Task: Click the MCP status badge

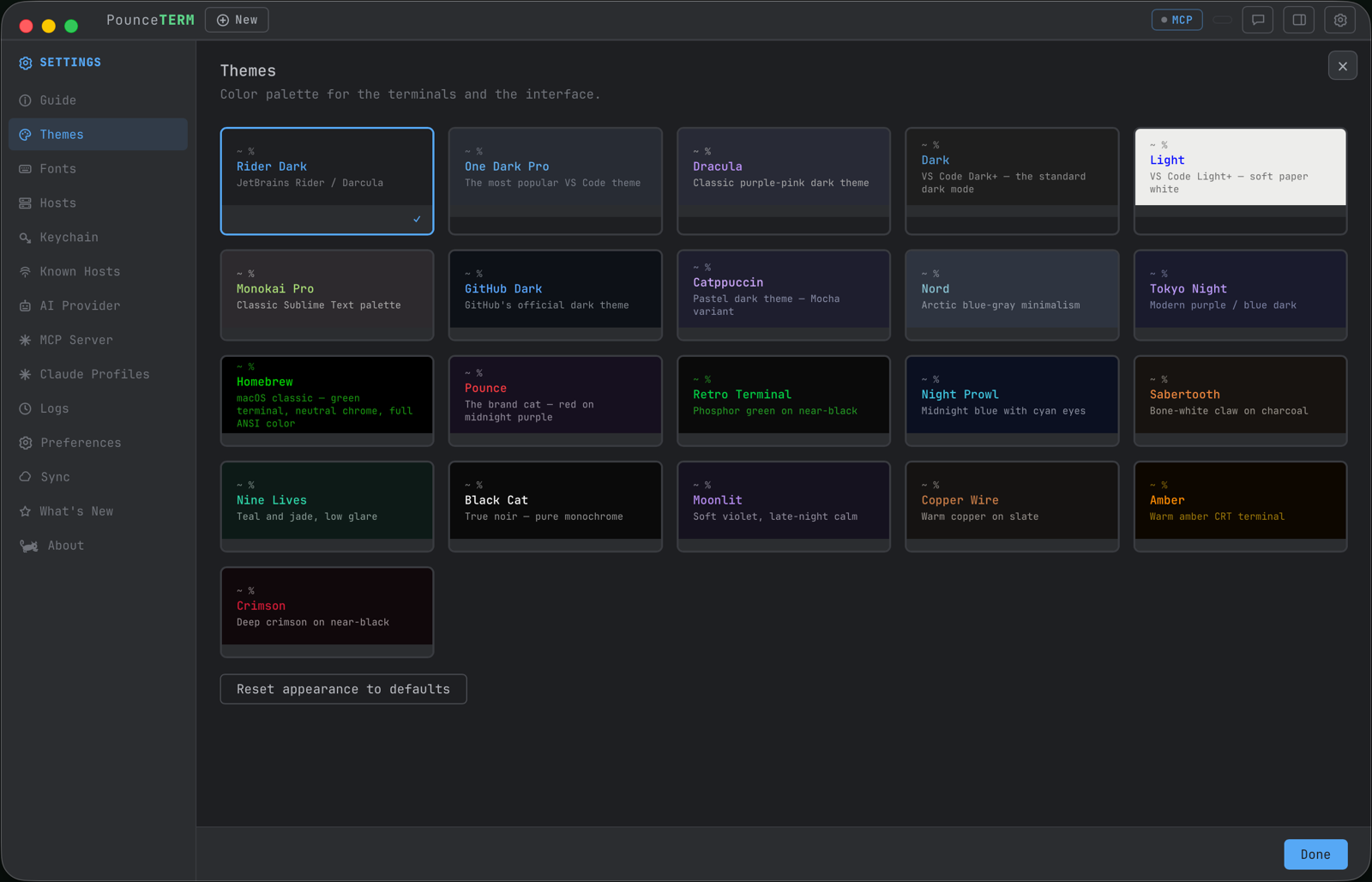Action: point(1176,20)
